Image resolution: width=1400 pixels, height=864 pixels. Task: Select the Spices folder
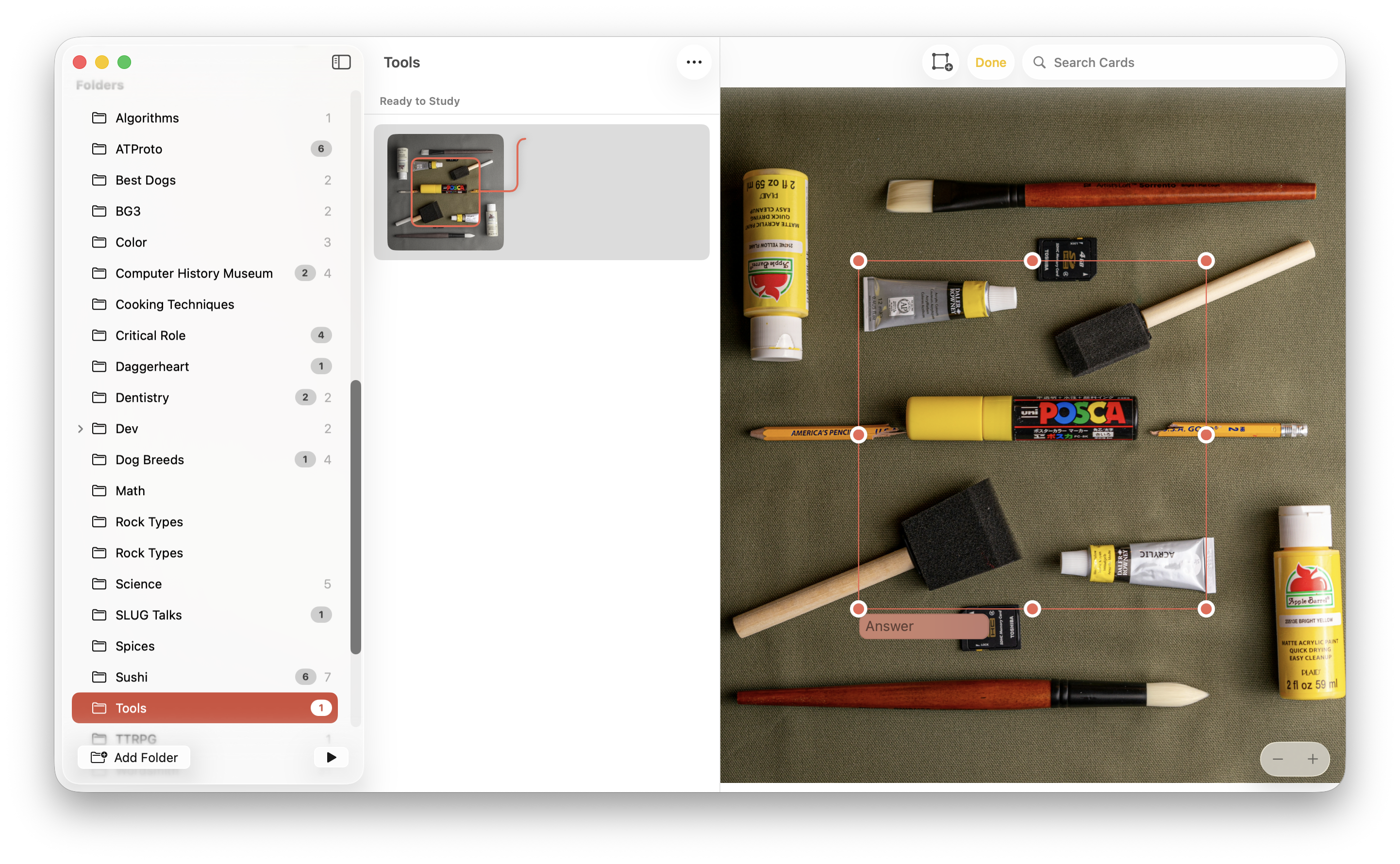(204, 646)
